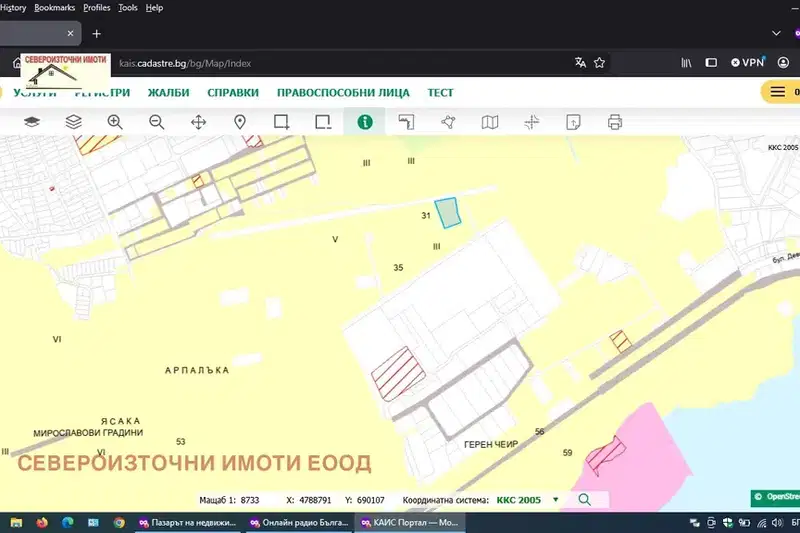
Task: Click the map label ГЕРЕН ЧЕИР
Action: click(x=491, y=444)
